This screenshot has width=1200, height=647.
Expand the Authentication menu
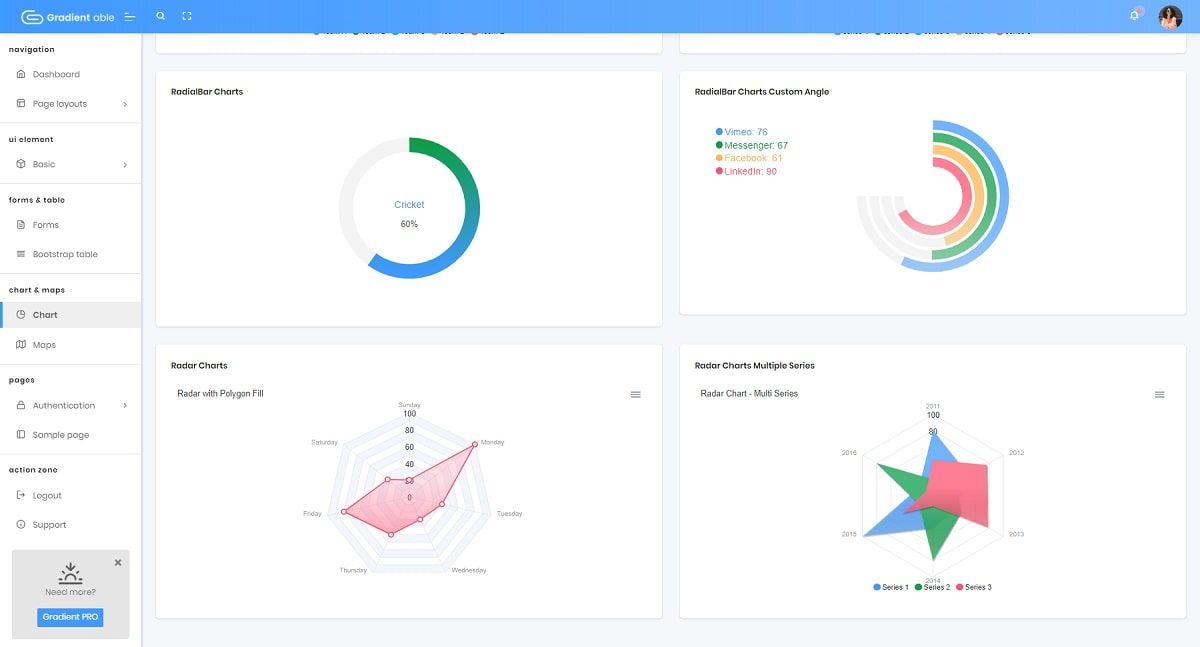[x=65, y=404]
